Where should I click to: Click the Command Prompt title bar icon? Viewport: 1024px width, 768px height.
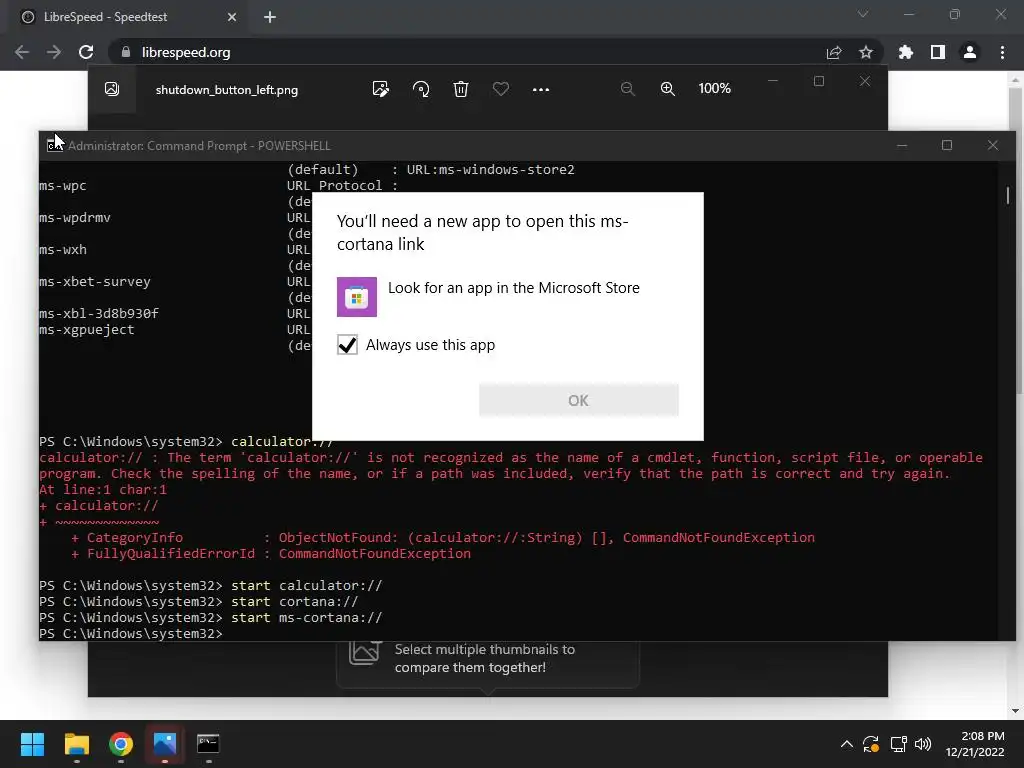coord(55,145)
